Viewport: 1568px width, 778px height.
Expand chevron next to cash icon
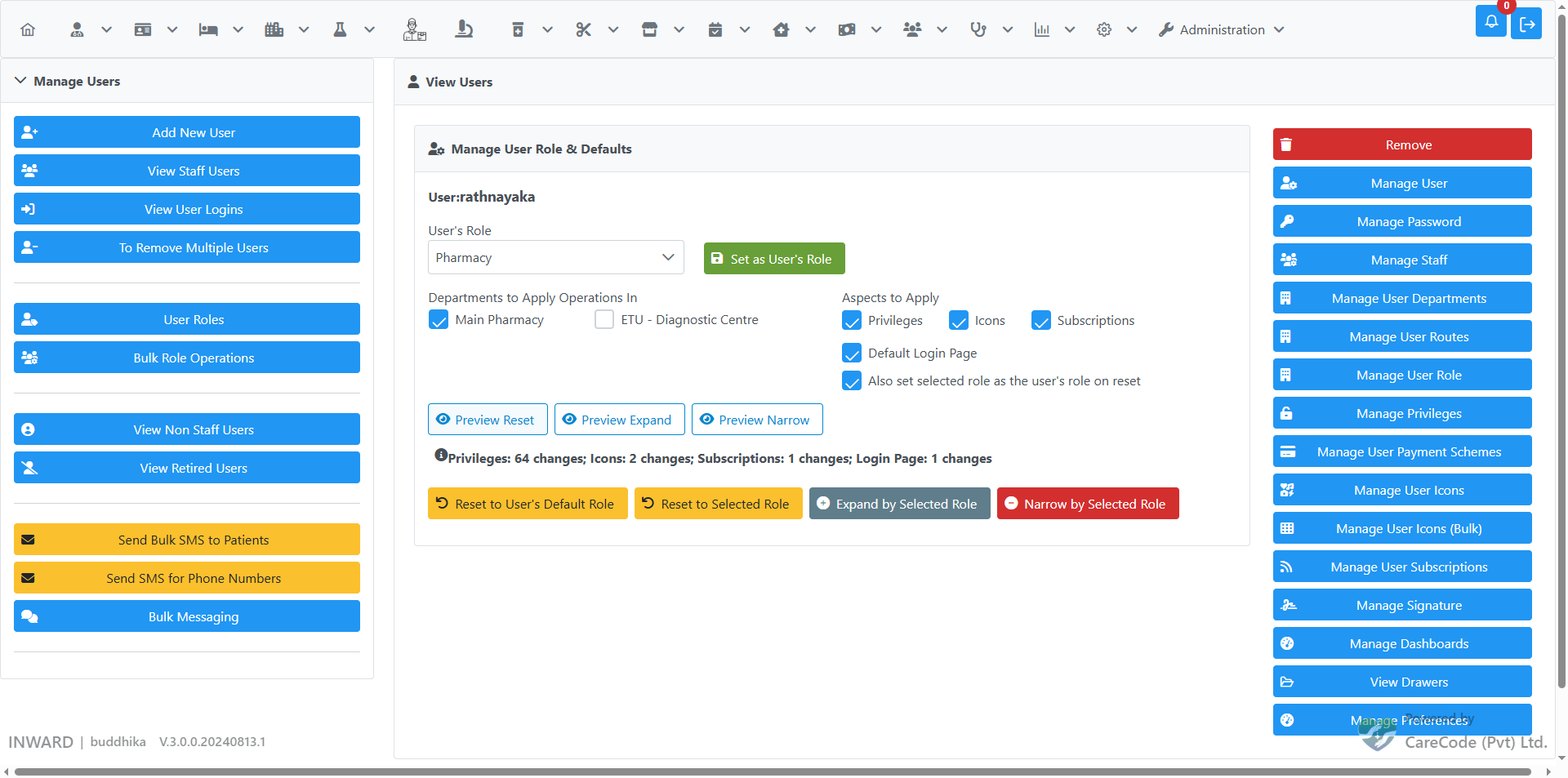coord(876,30)
